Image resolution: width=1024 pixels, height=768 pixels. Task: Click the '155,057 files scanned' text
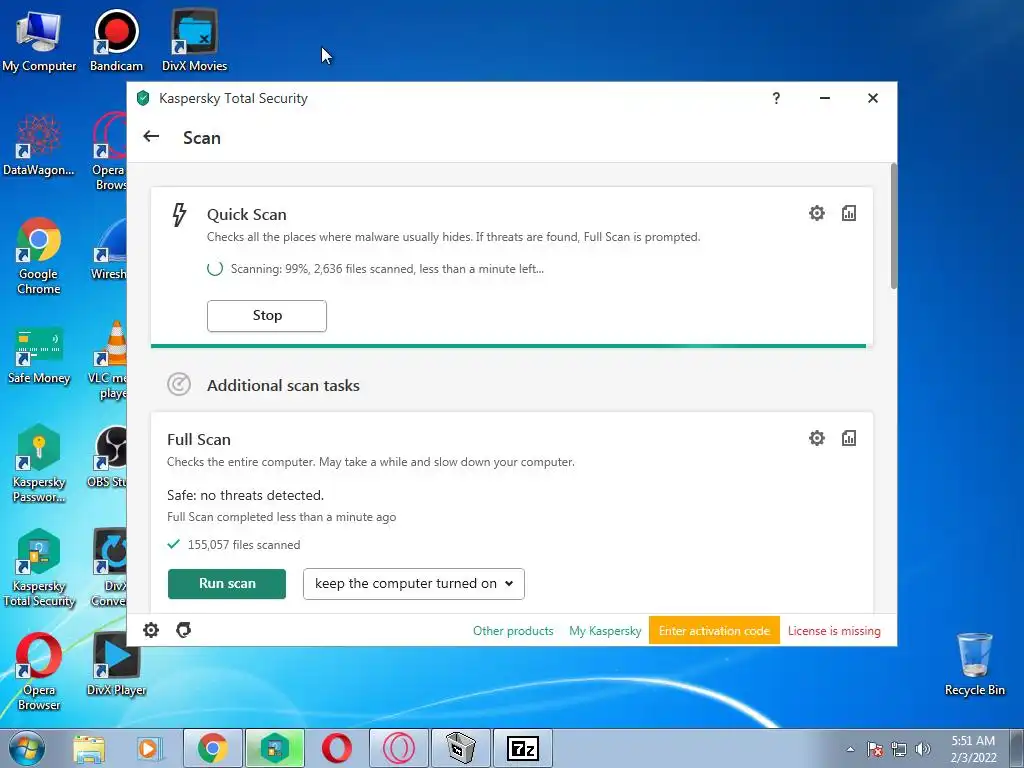pos(244,545)
